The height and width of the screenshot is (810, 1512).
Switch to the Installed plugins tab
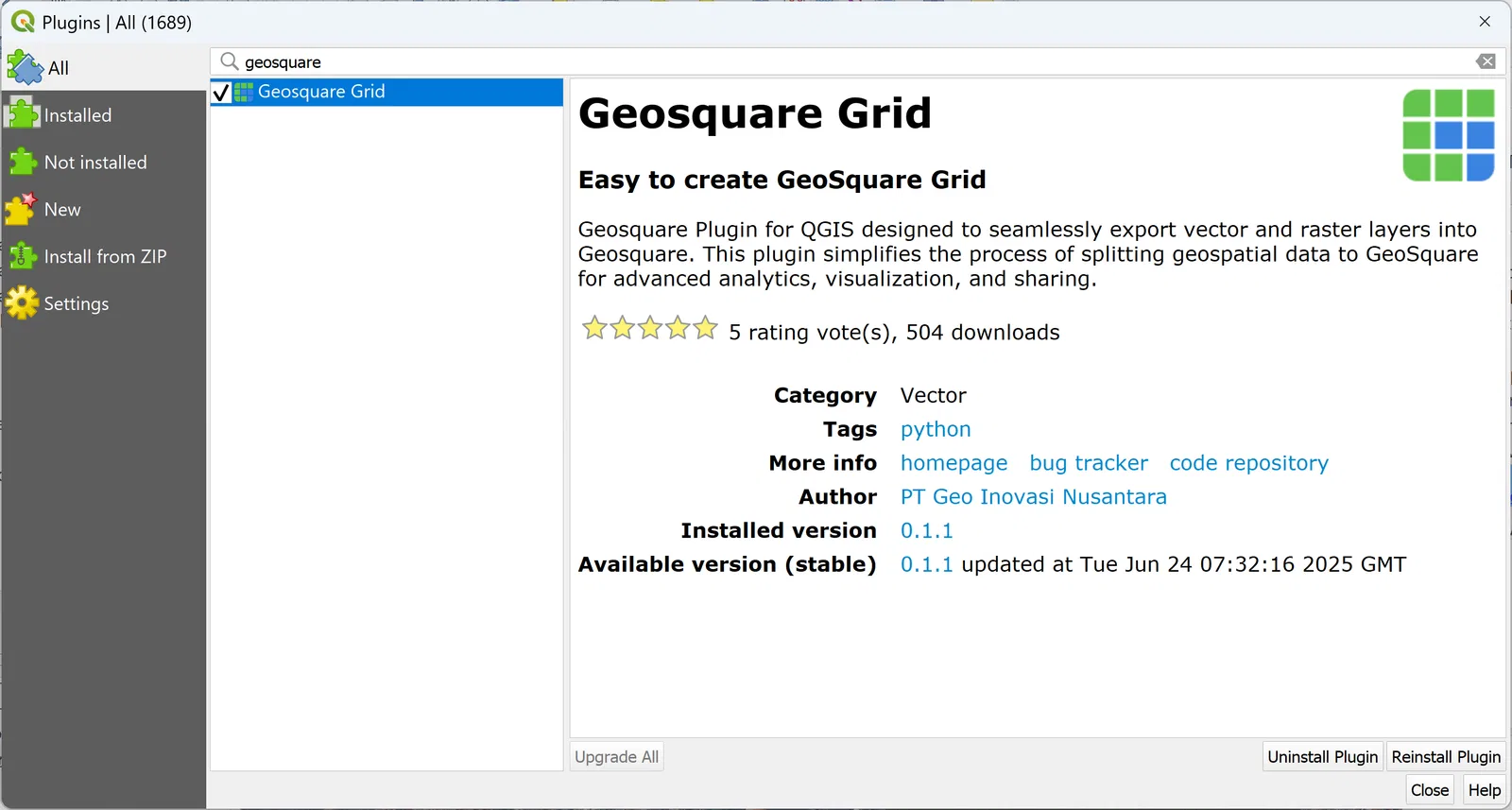tap(103, 115)
